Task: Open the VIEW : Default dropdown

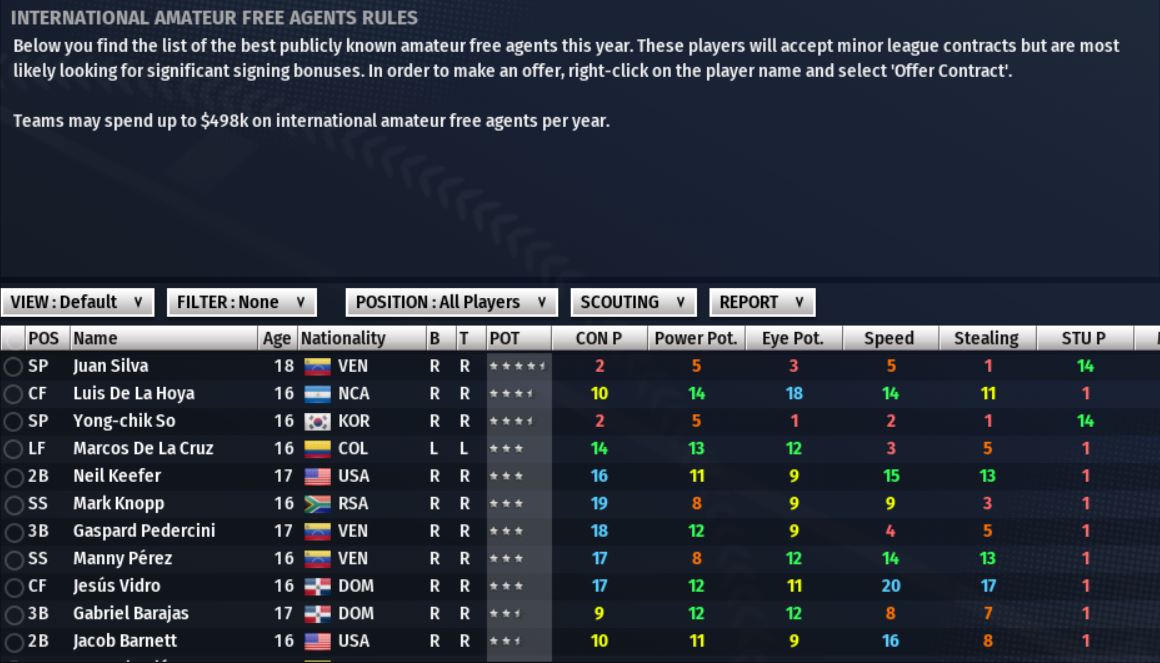Action: pyautogui.click(x=78, y=302)
